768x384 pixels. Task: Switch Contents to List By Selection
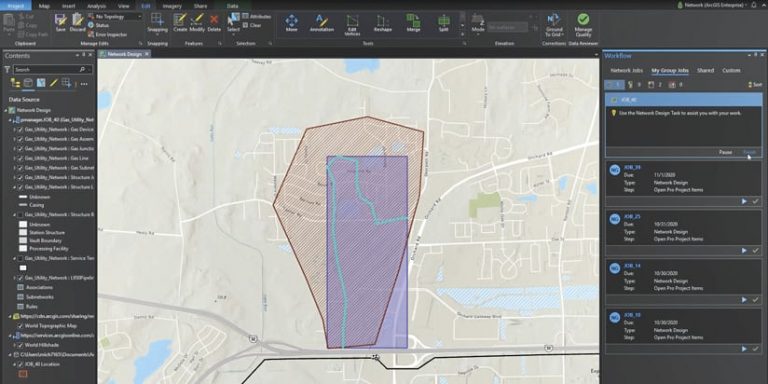pos(41,83)
